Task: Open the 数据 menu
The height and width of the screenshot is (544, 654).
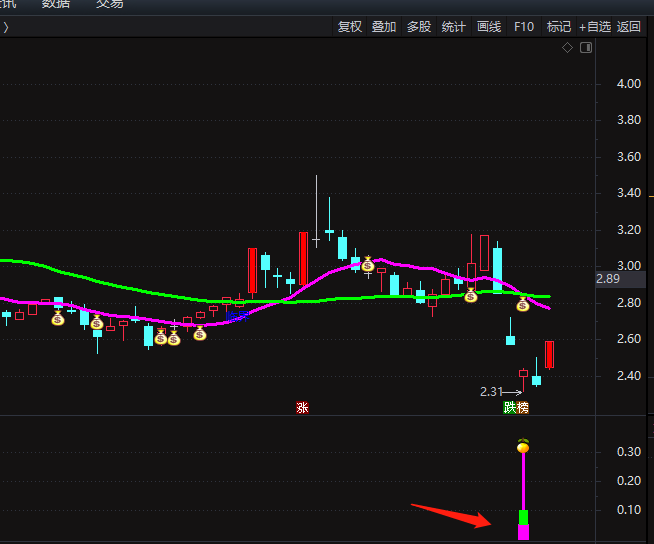Action: pos(56,4)
